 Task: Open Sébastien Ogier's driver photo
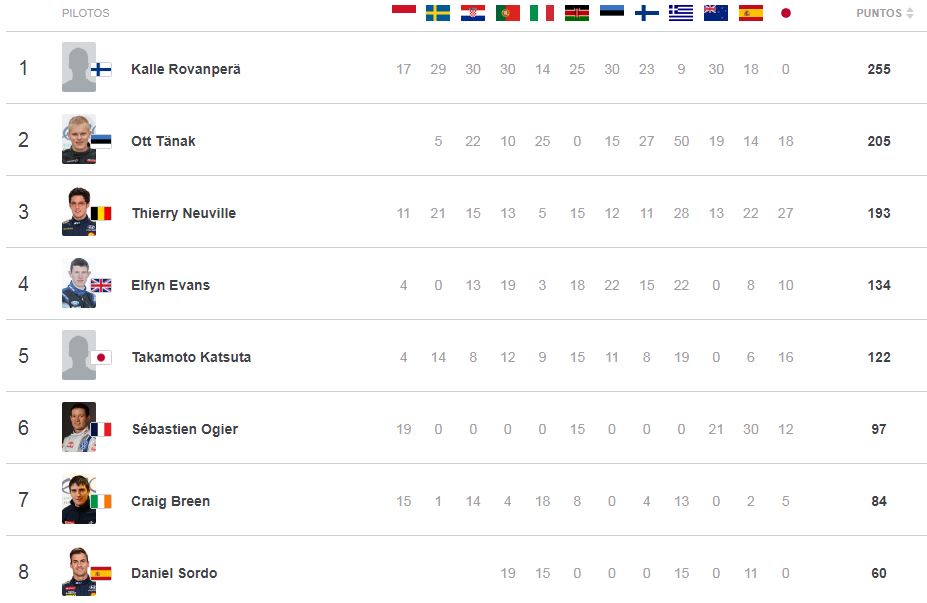click(77, 426)
